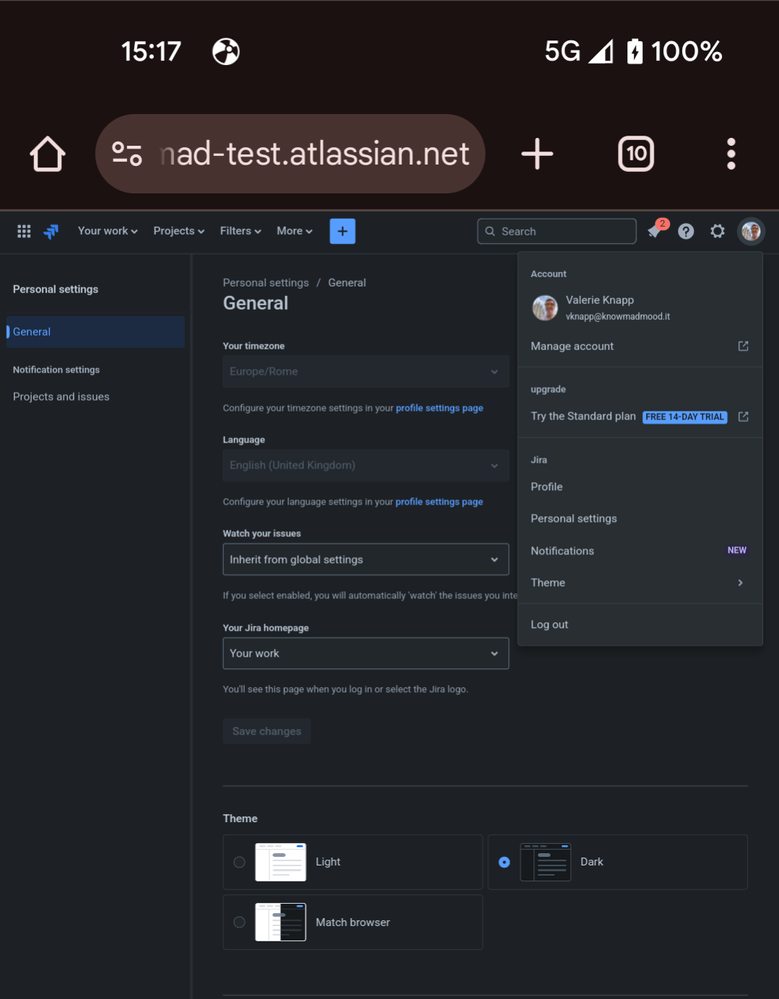The image size is (779, 999).
Task: Open the Settings gear icon
Action: click(x=717, y=231)
